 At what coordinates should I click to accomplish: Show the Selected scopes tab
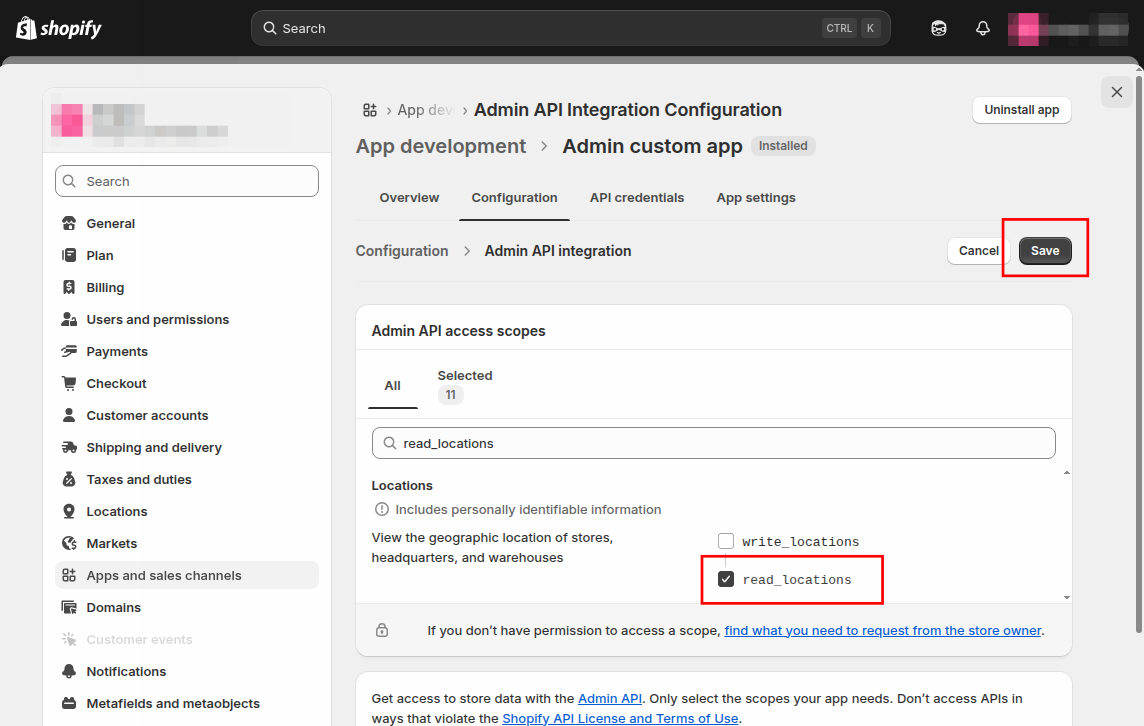[x=464, y=385]
